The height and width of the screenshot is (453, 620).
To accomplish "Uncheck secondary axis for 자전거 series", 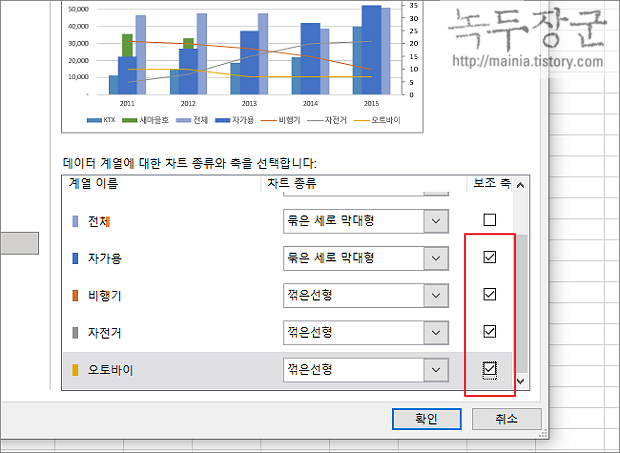I will coord(490,331).
